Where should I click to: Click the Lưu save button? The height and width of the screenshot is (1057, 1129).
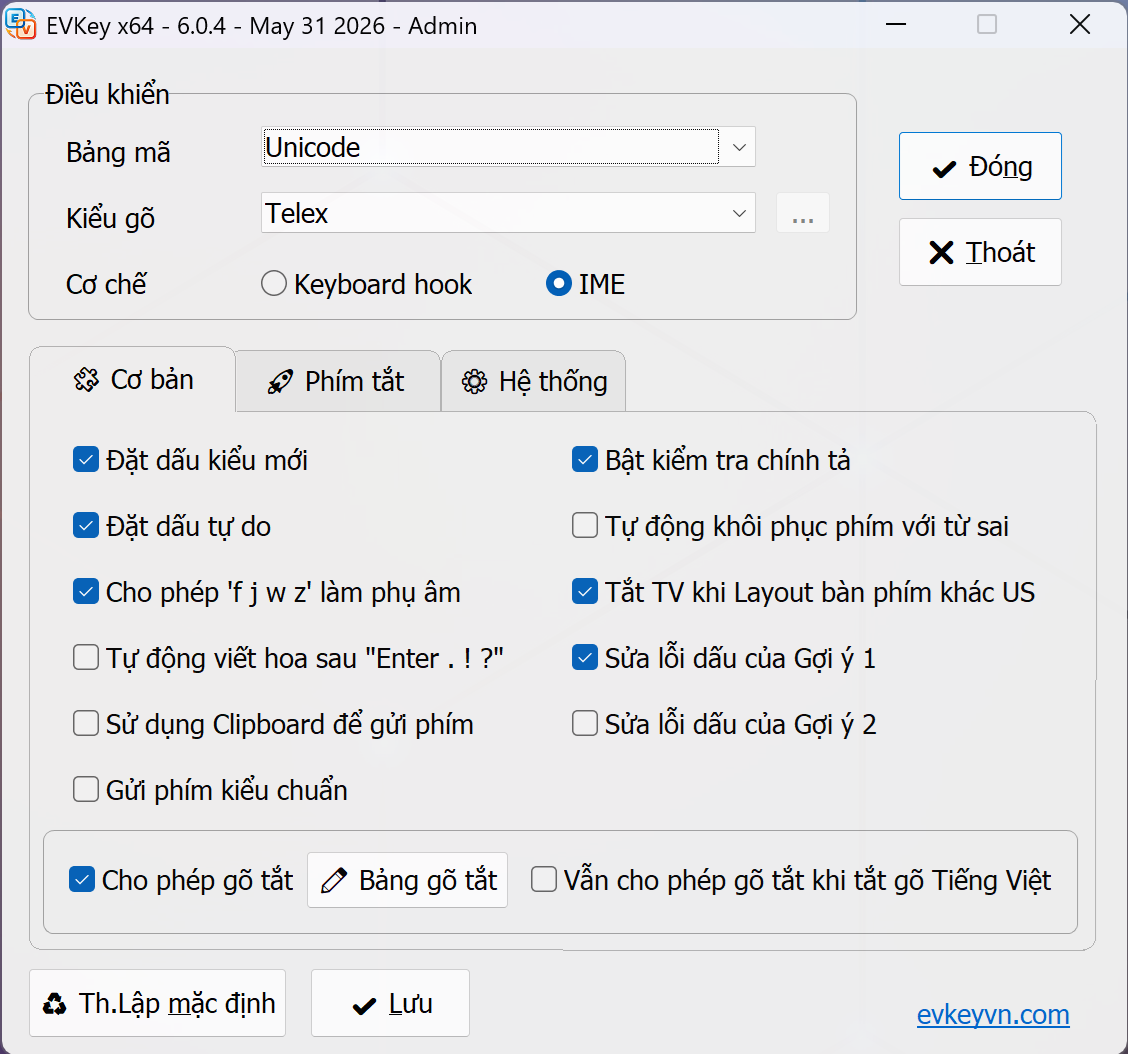tap(390, 1004)
